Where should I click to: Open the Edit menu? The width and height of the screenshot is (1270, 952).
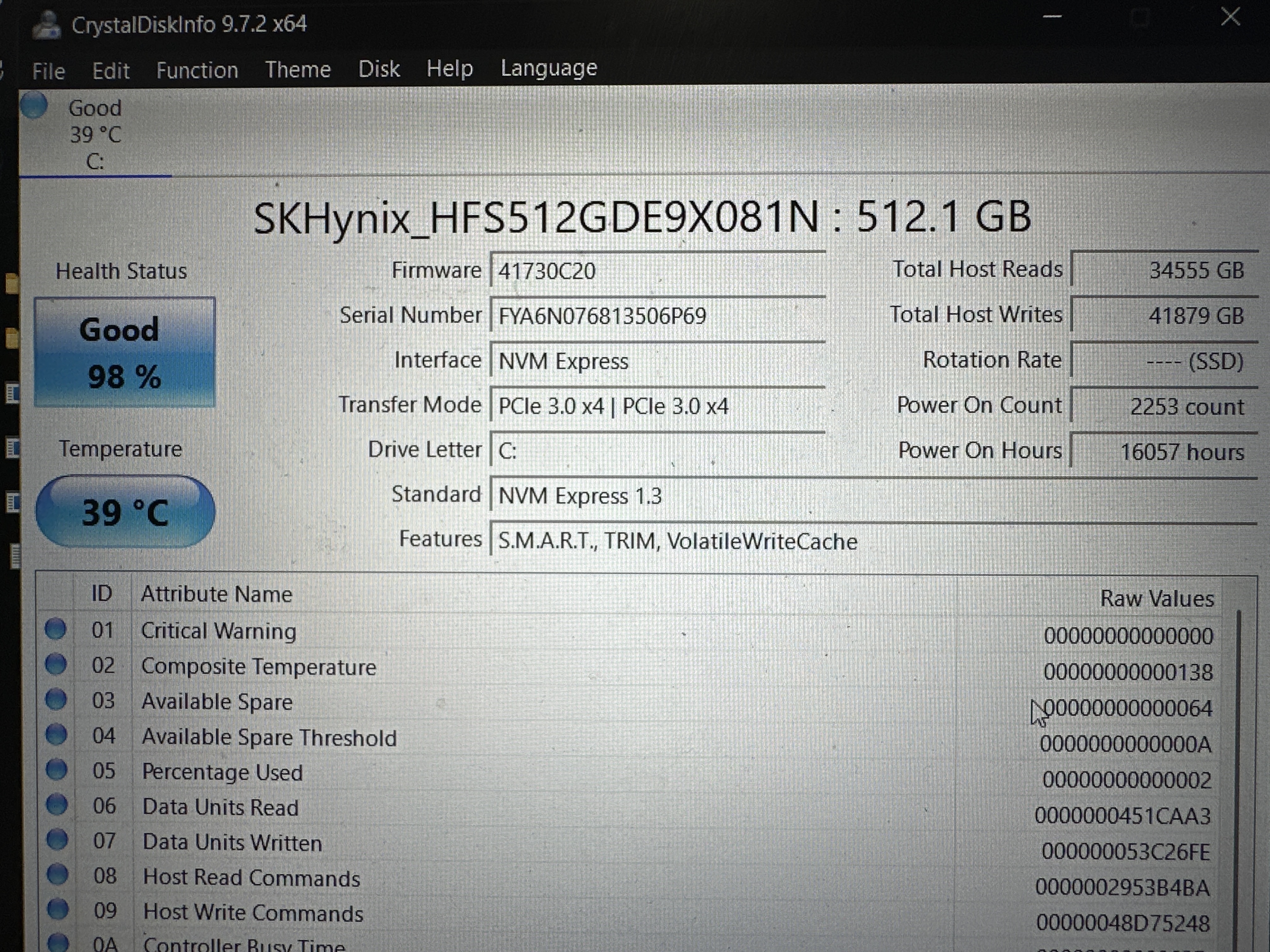(x=111, y=71)
